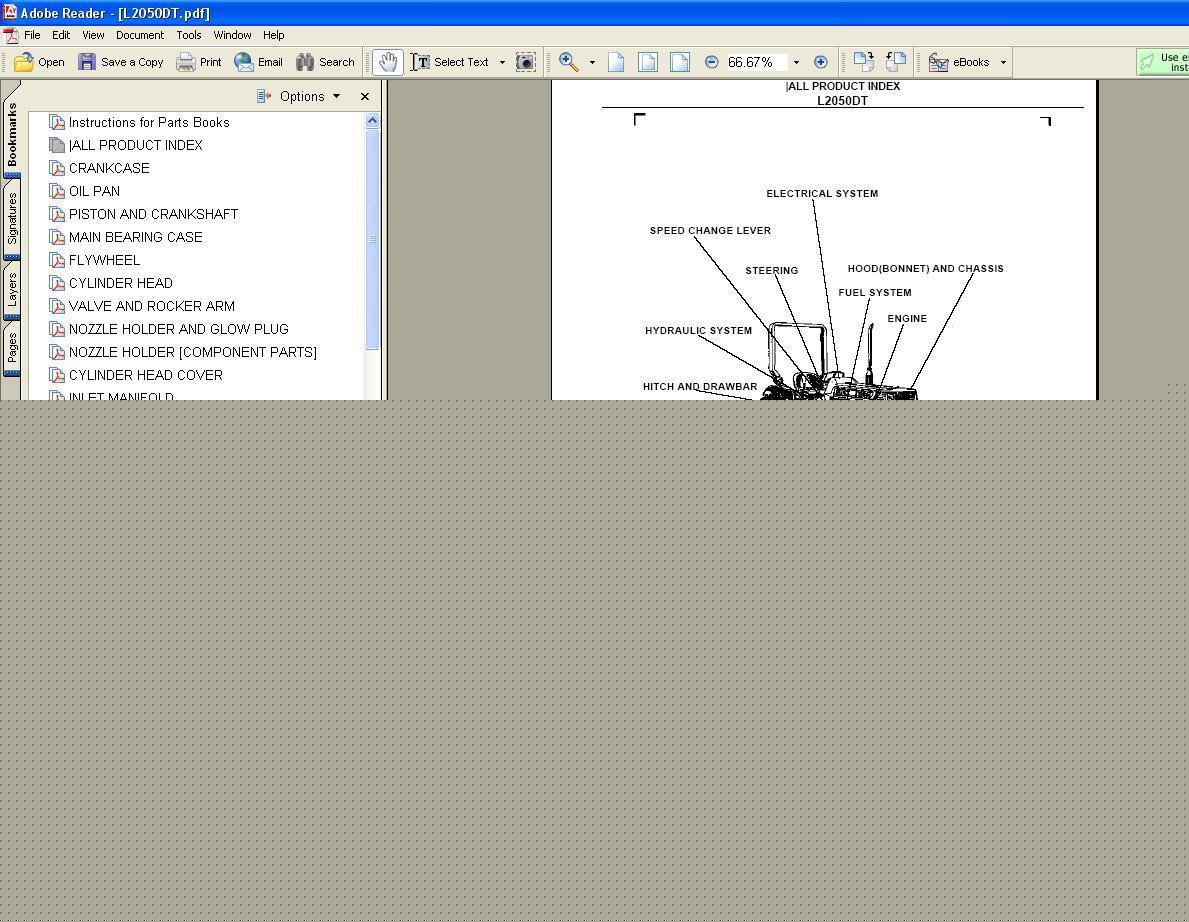Switch to the Layers side tab
Viewport: 1189px width, 922px height.
(11, 290)
